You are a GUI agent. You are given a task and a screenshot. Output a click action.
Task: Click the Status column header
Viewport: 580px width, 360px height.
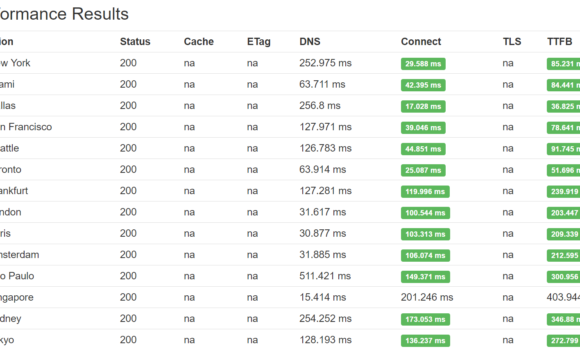click(135, 41)
